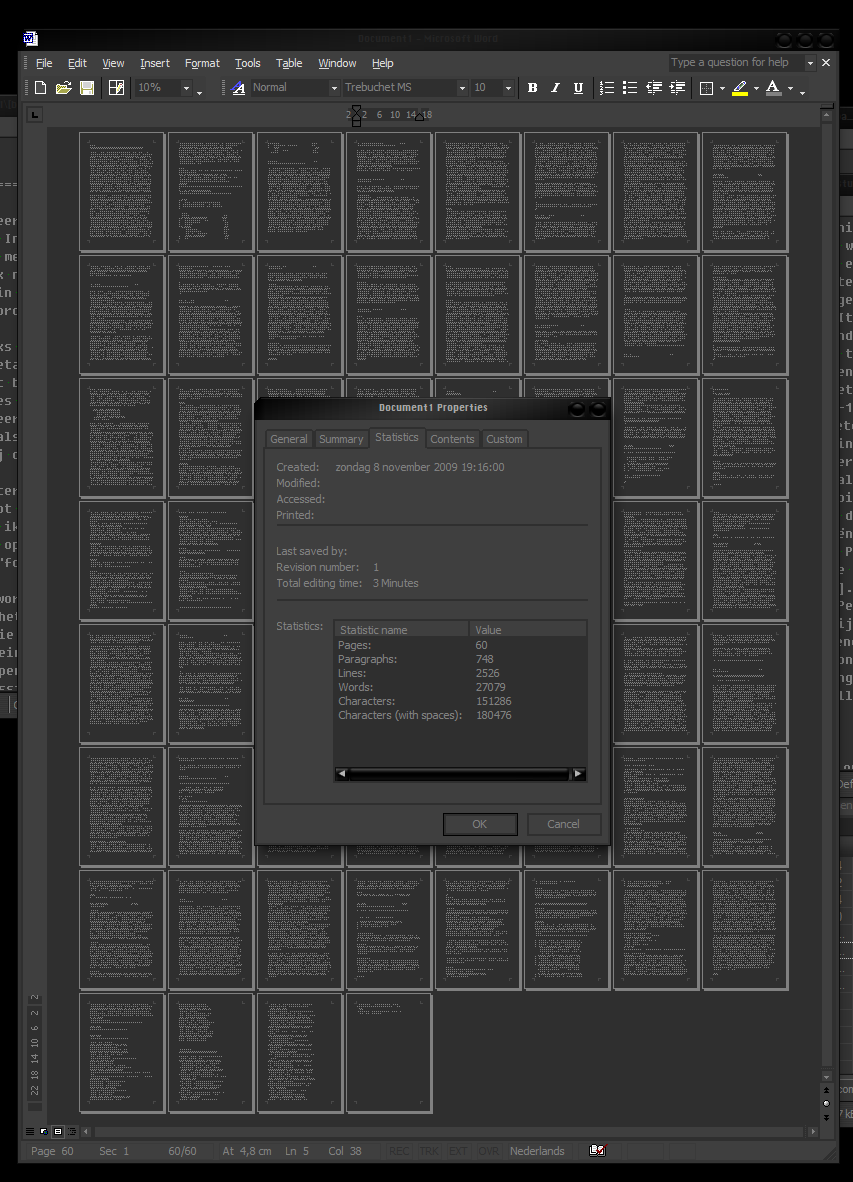
Task: Open the help question box dropdown arrow
Action: click(810, 63)
